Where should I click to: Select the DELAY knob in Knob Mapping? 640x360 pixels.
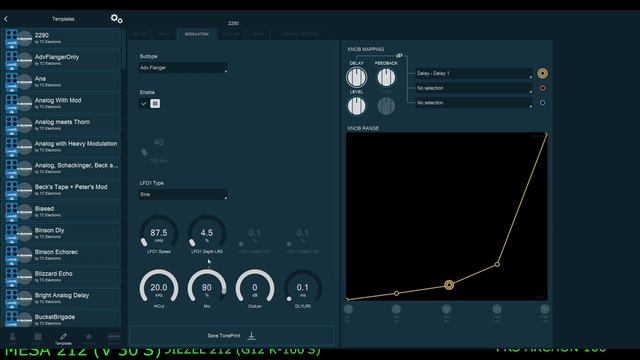point(356,77)
